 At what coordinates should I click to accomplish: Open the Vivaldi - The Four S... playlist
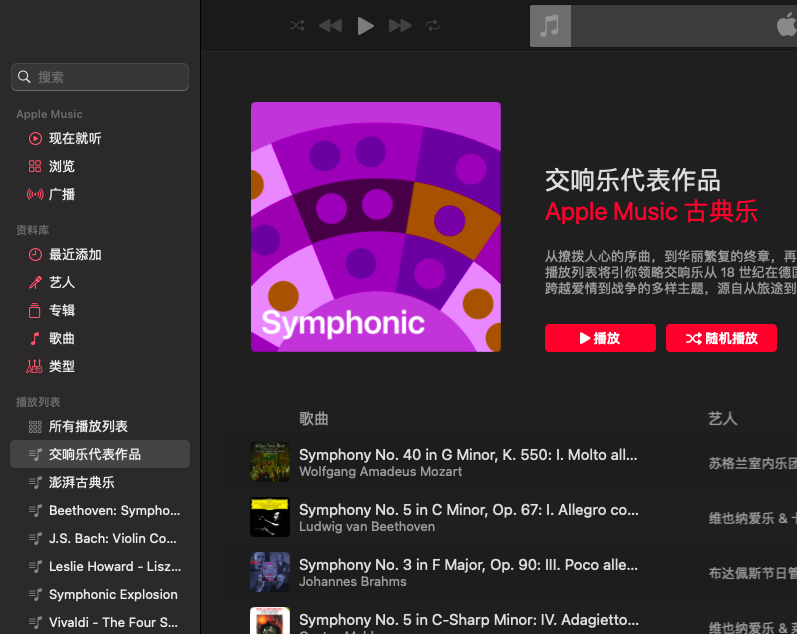click(100, 622)
